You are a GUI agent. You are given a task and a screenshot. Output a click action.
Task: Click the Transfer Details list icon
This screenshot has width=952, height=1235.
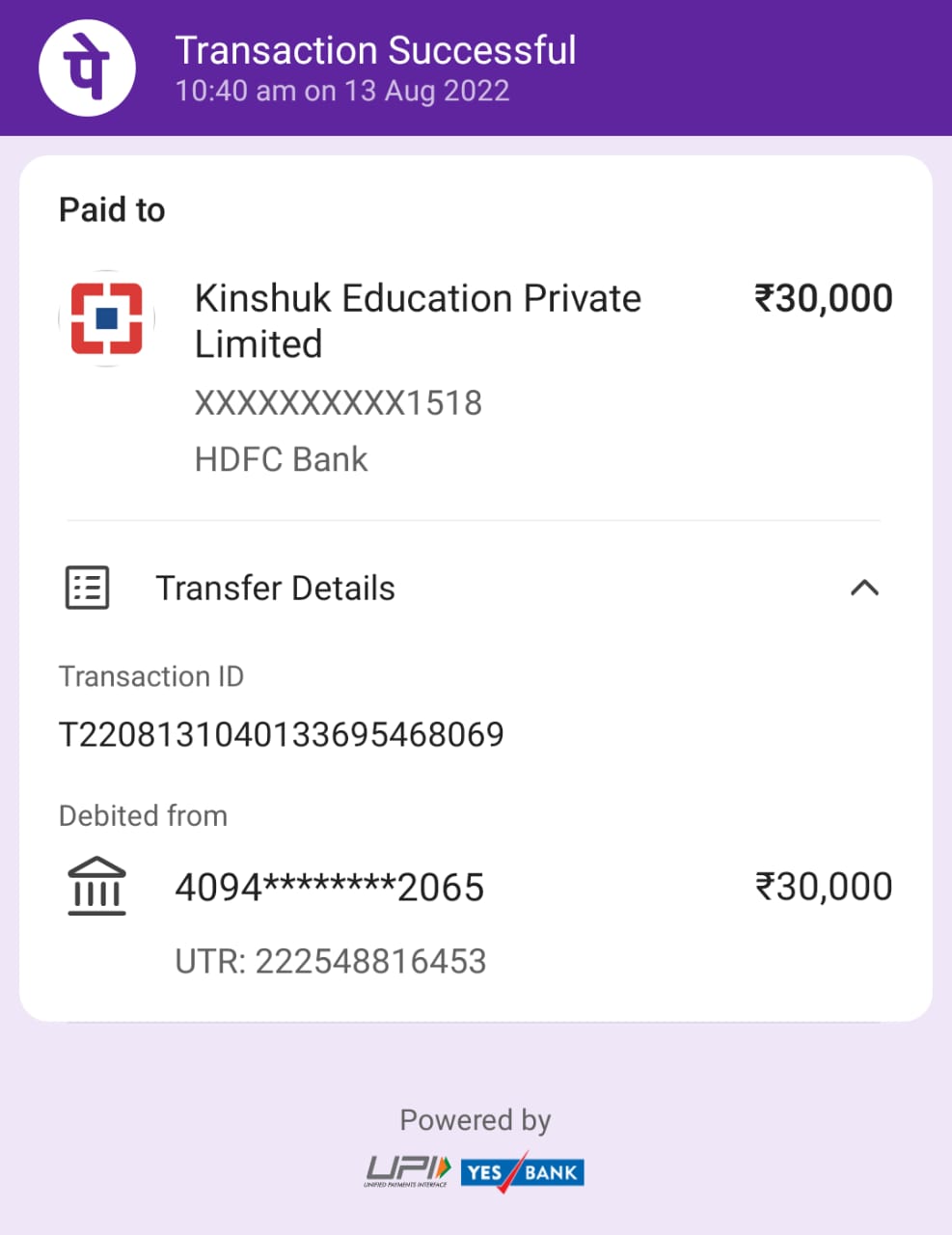pos(88,588)
